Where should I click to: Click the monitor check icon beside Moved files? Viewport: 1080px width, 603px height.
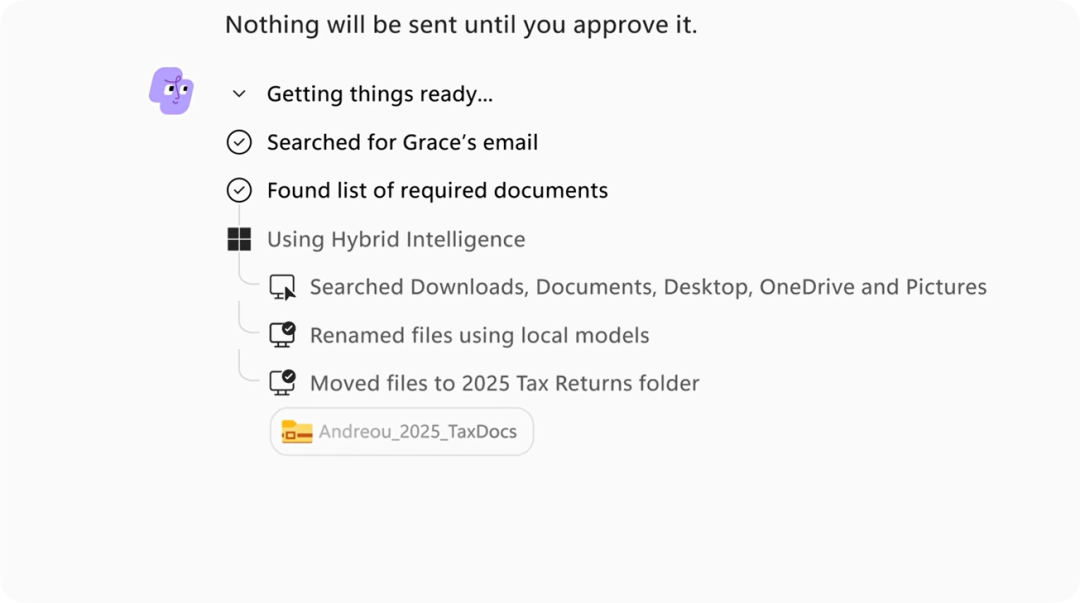(x=282, y=383)
